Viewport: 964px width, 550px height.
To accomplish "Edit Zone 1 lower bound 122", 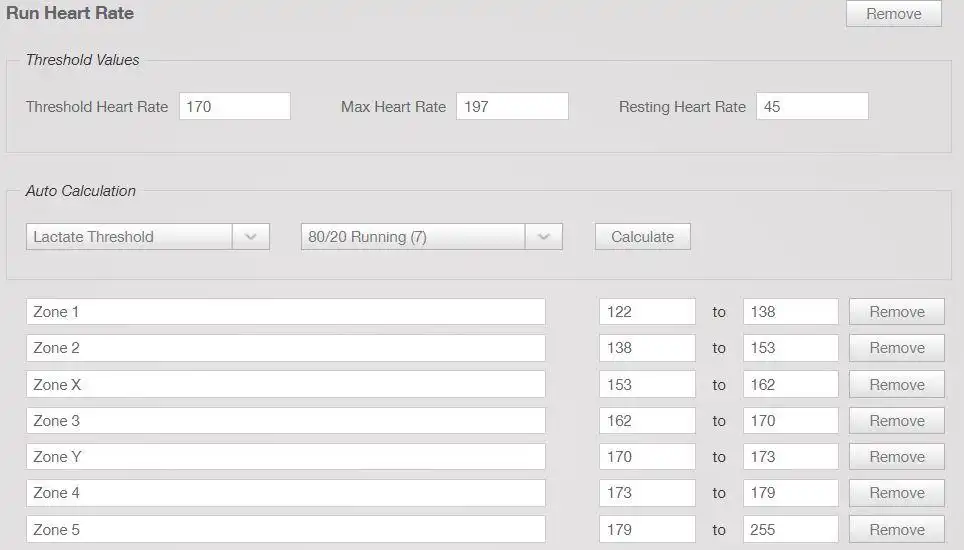I will [647, 312].
